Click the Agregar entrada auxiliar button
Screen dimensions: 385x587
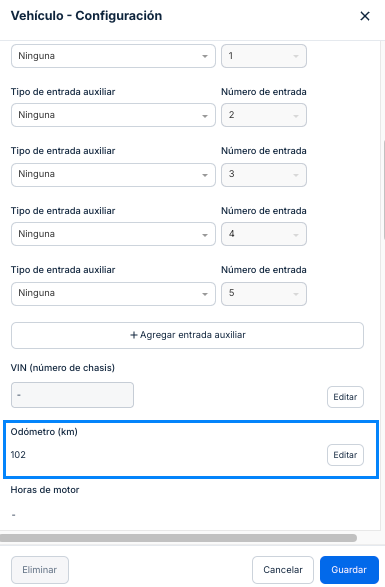(x=187, y=335)
